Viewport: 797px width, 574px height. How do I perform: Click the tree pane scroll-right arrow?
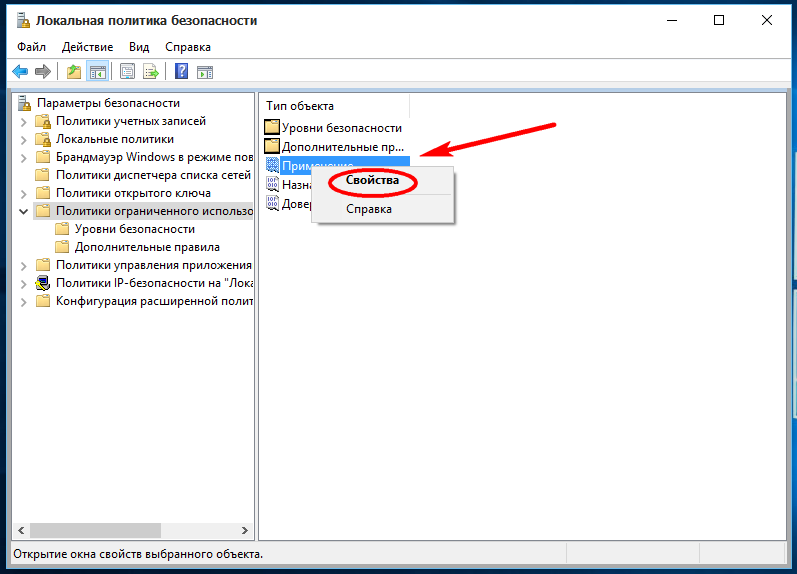[x=244, y=530]
